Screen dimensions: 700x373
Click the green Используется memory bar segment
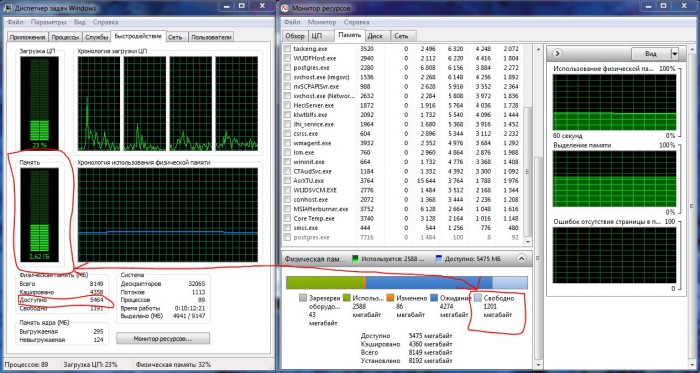click(x=325, y=283)
